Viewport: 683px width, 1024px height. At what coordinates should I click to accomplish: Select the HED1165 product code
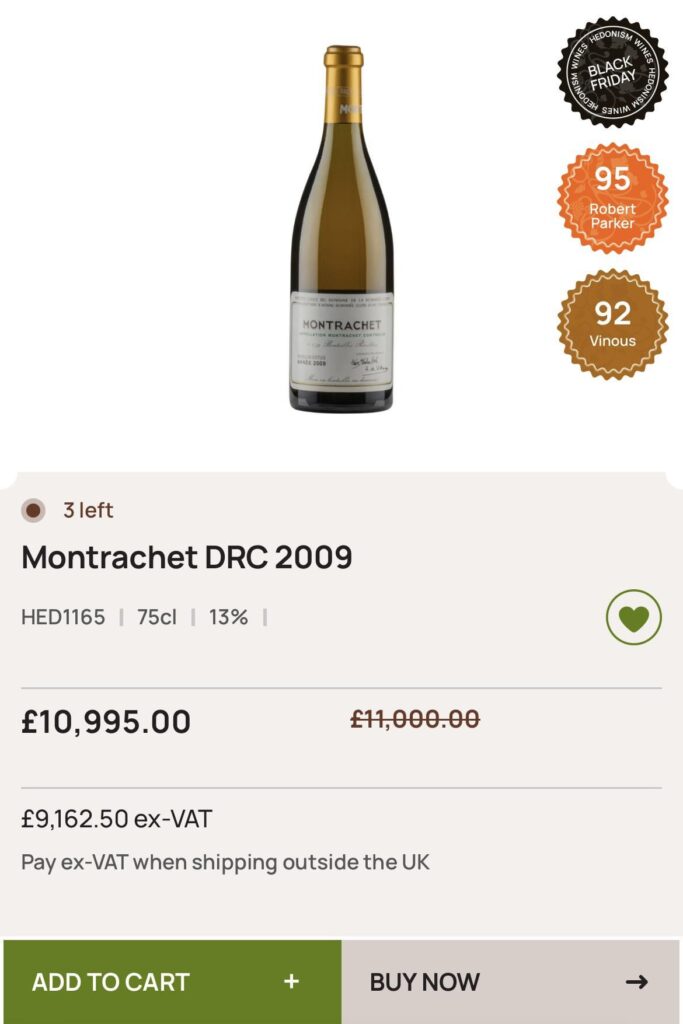pos(63,617)
